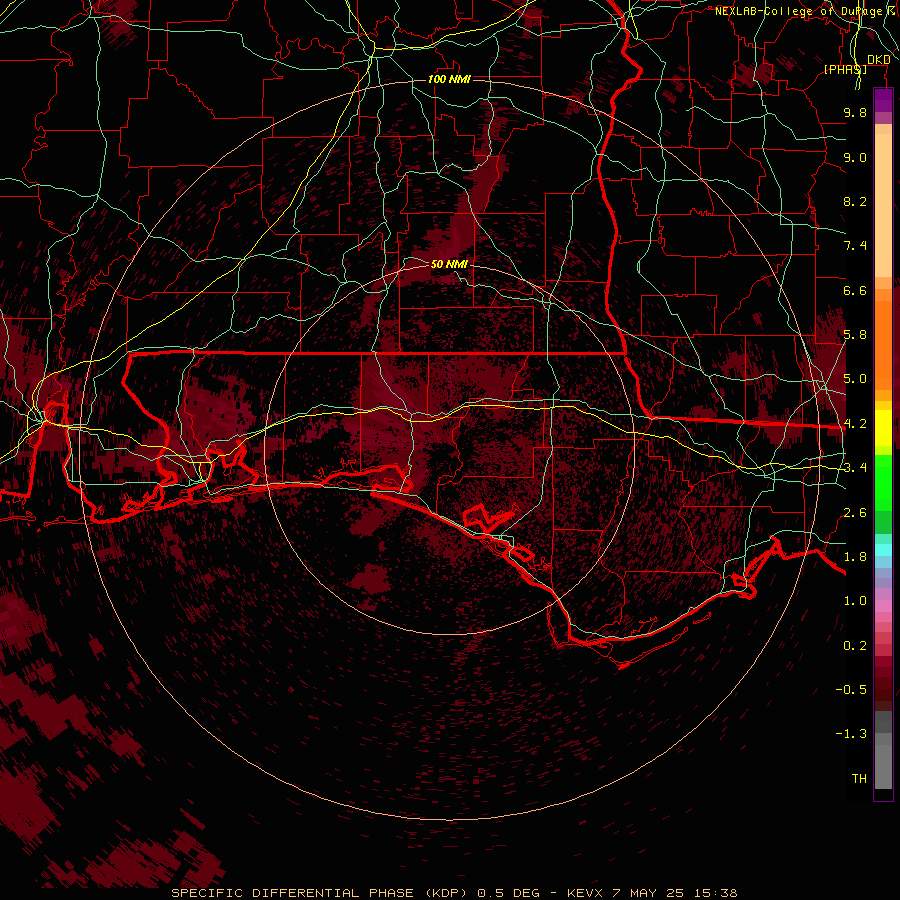The width and height of the screenshot is (900, 900).
Task: Click the 2.6 value on color scale
Action: tap(855, 513)
